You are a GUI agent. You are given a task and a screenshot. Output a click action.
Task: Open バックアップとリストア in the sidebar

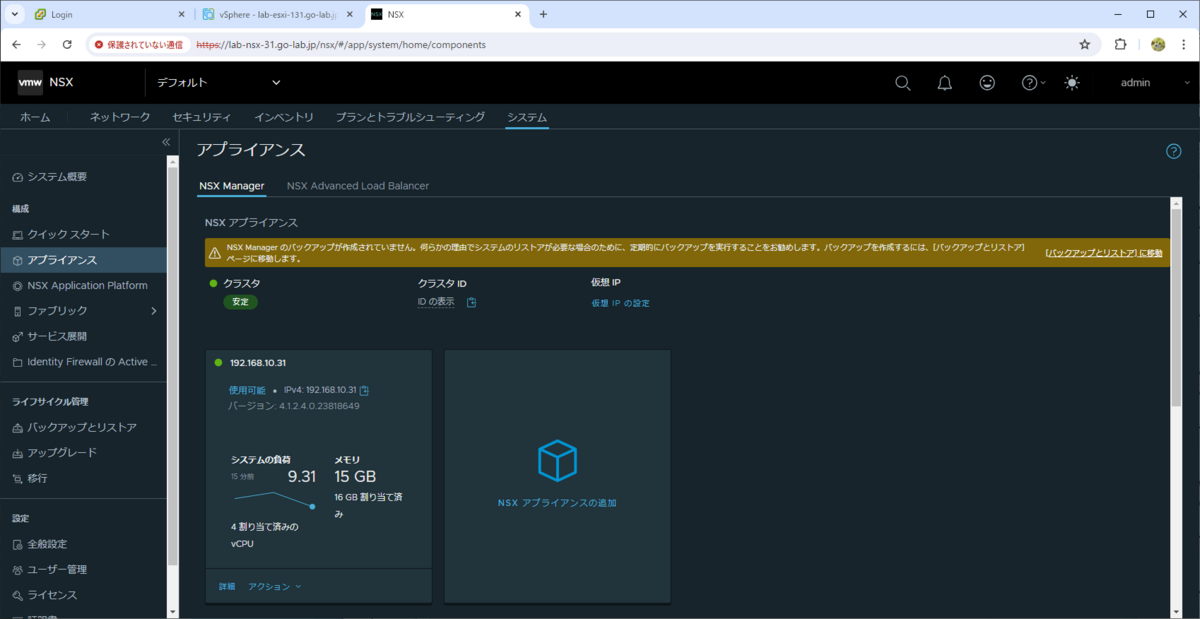[84, 427]
